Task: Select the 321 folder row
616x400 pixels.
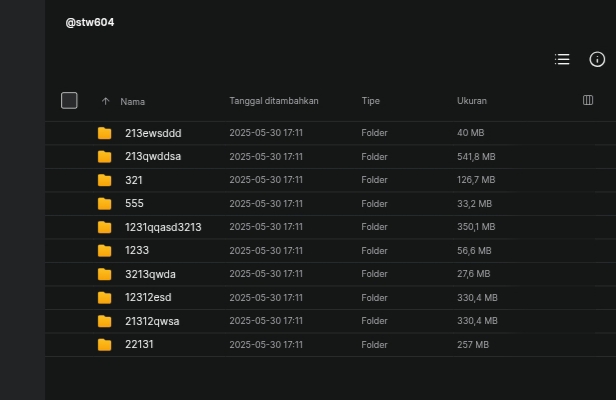Action: pyautogui.click(x=330, y=180)
